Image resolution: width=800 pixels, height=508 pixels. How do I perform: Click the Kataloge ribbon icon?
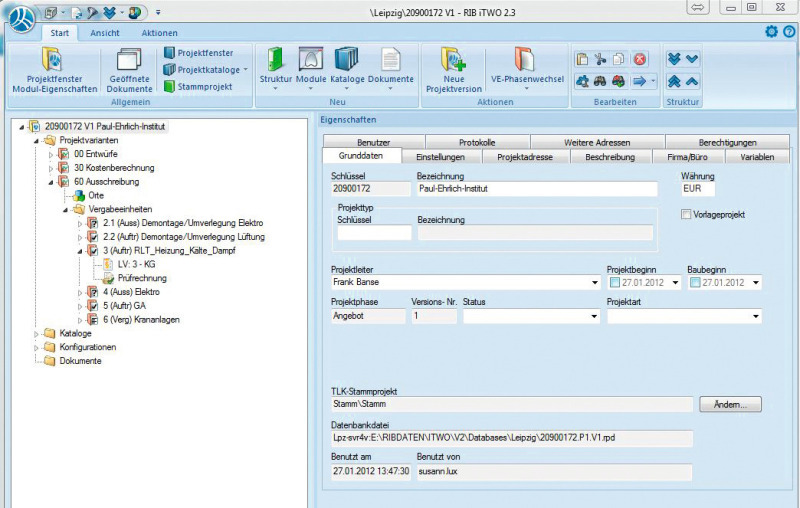pyautogui.click(x=346, y=60)
